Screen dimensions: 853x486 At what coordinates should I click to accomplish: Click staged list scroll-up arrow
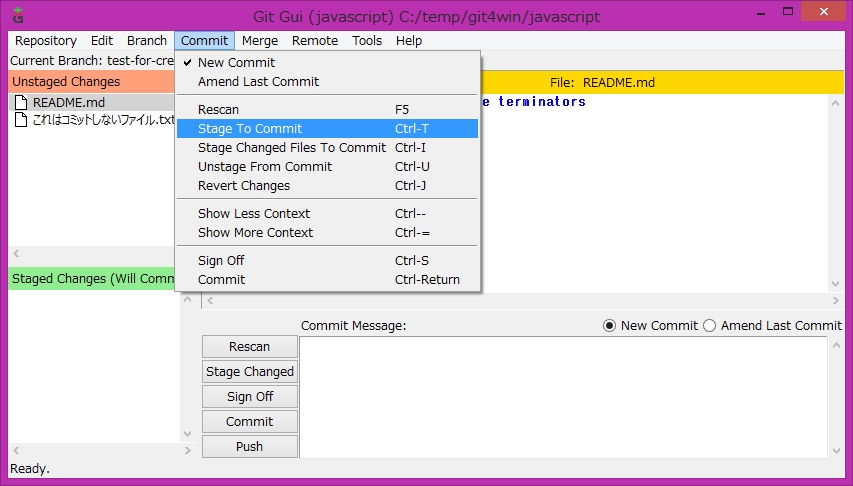coord(188,299)
